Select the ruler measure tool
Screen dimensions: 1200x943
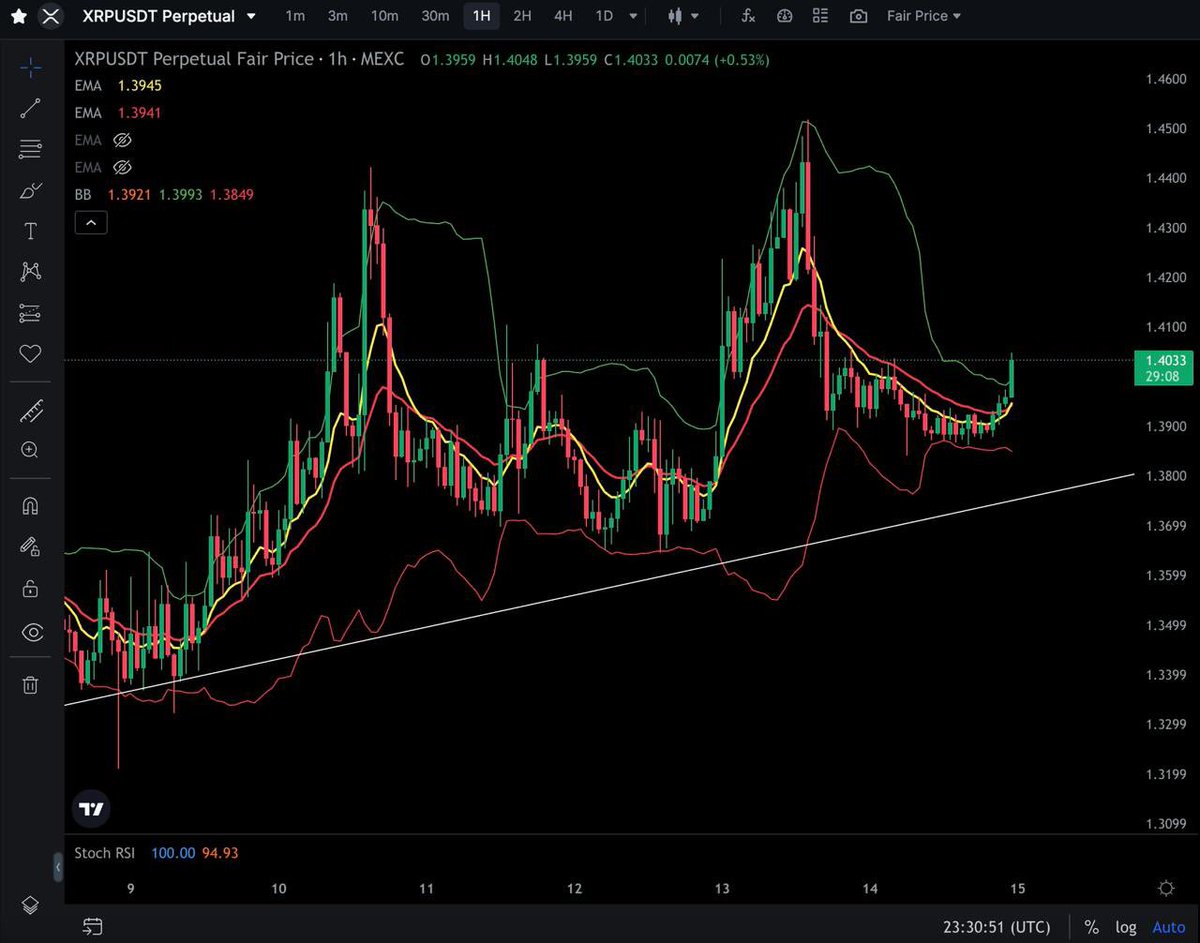[x=31, y=409]
